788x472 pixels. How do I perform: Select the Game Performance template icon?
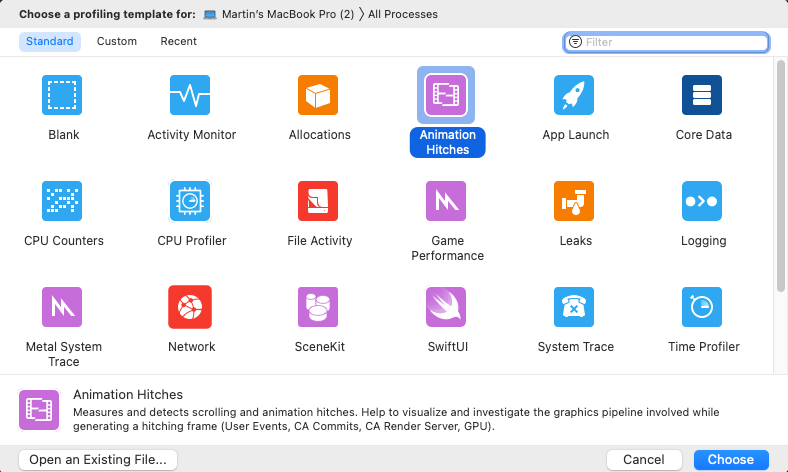[446, 202]
